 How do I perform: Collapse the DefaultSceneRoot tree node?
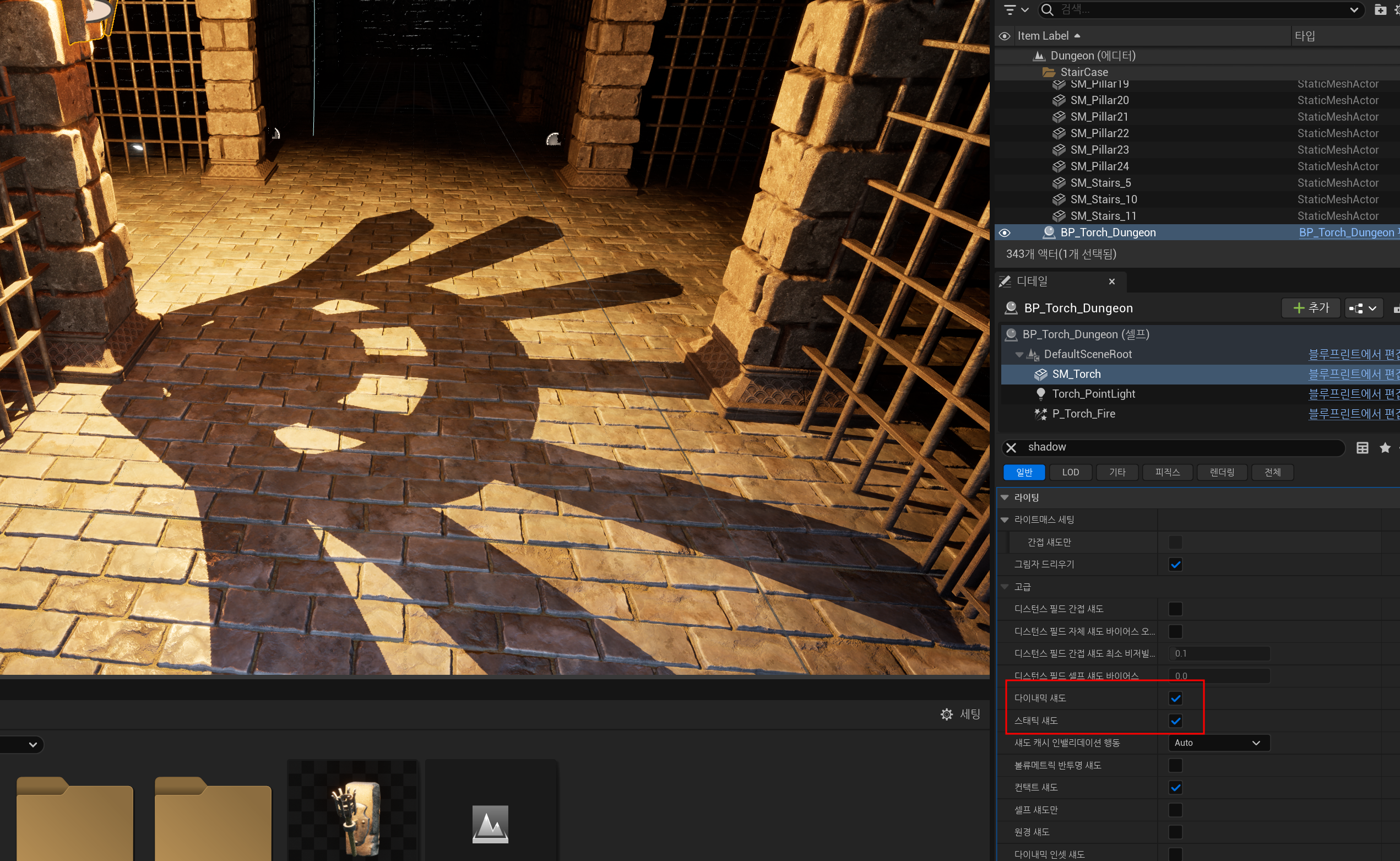tap(1019, 355)
